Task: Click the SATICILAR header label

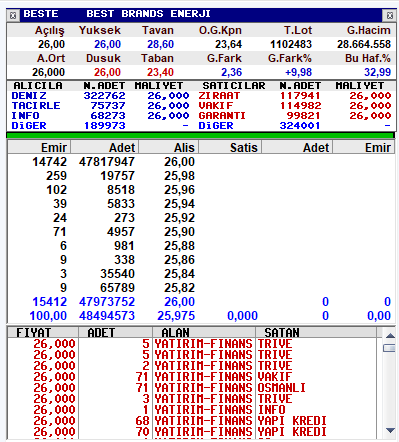Action: click(x=234, y=86)
